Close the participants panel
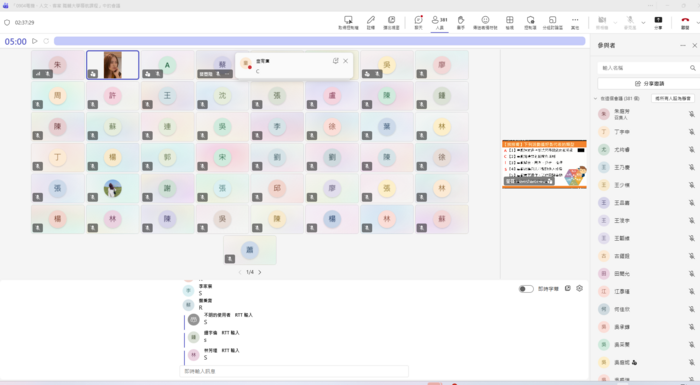The width and height of the screenshot is (700, 385). 695,46
